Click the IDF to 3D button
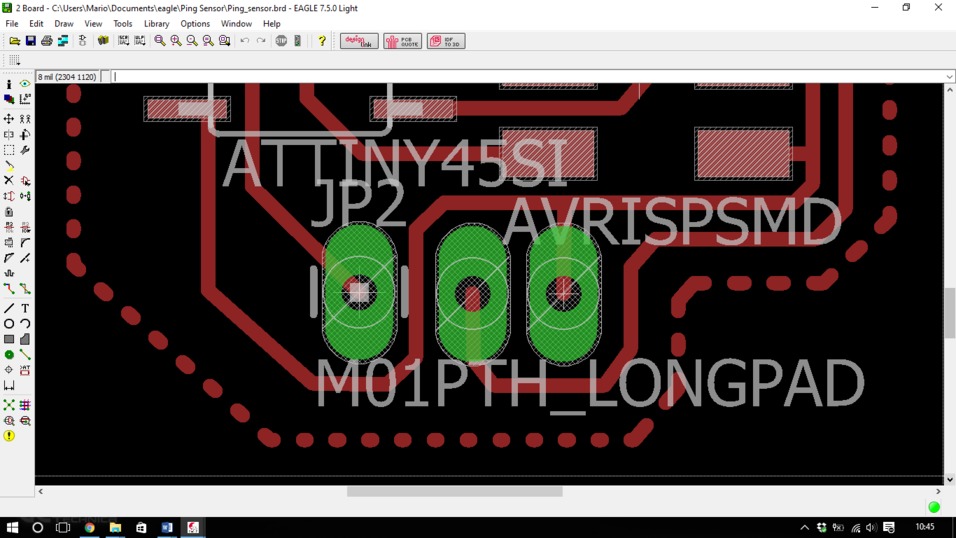This screenshot has width=956, height=538. (446, 41)
